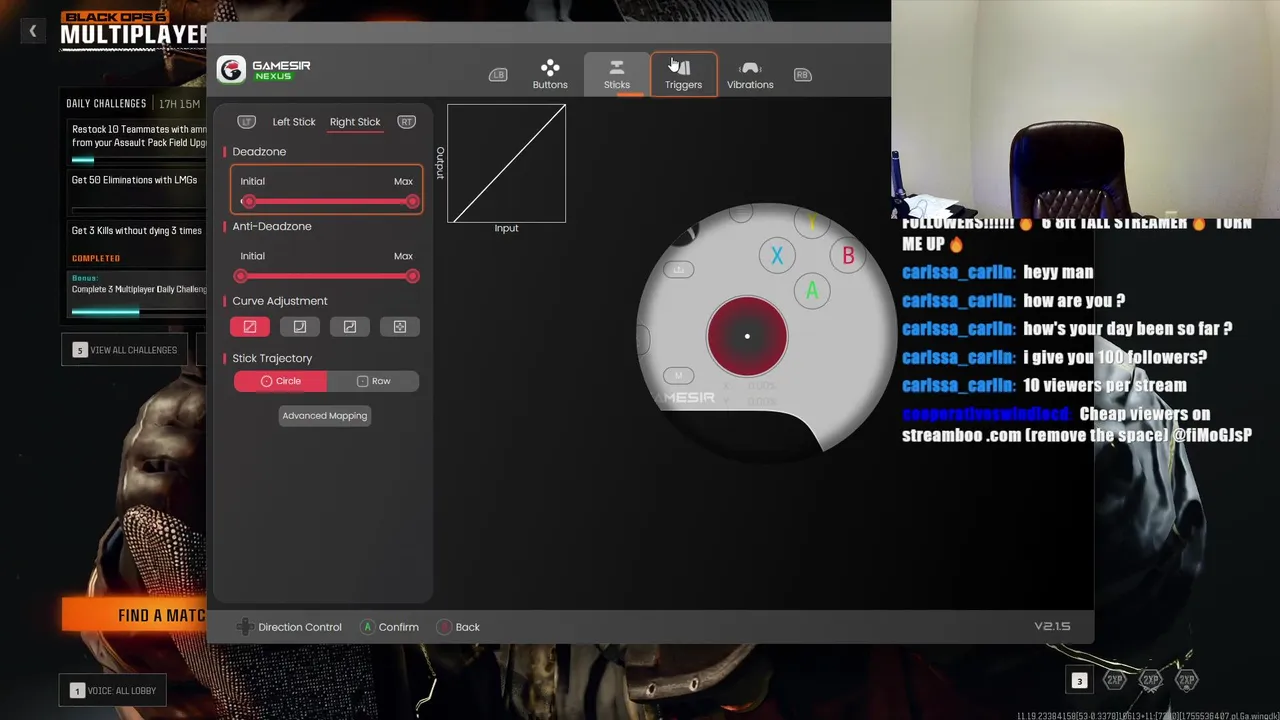This screenshot has width=1280, height=720.
Task: Click the LB shoulder icon in header
Action: (x=498, y=75)
